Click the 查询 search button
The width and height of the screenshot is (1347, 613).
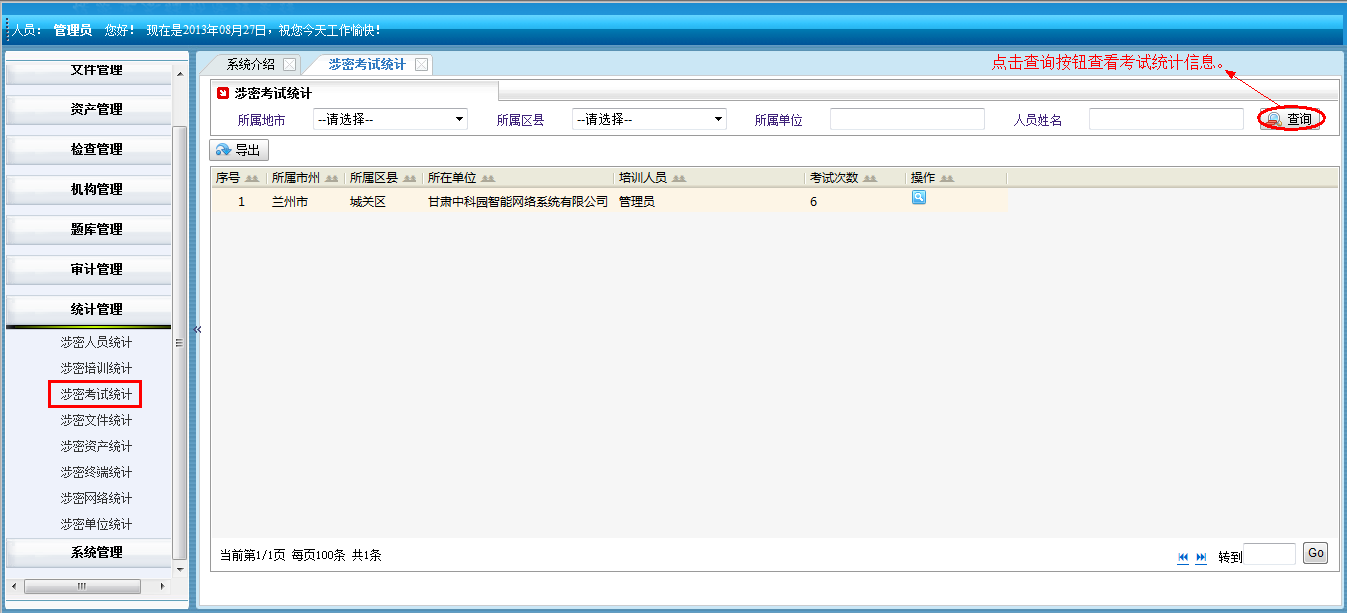click(x=1290, y=119)
